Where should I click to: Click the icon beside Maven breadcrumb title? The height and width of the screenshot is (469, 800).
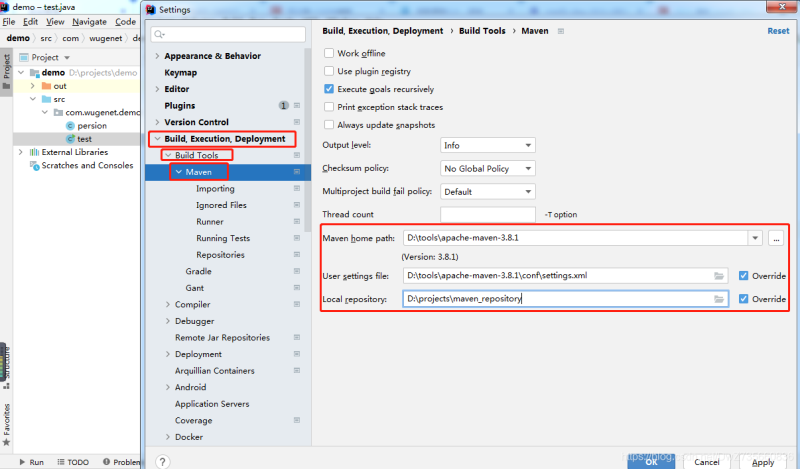561,31
